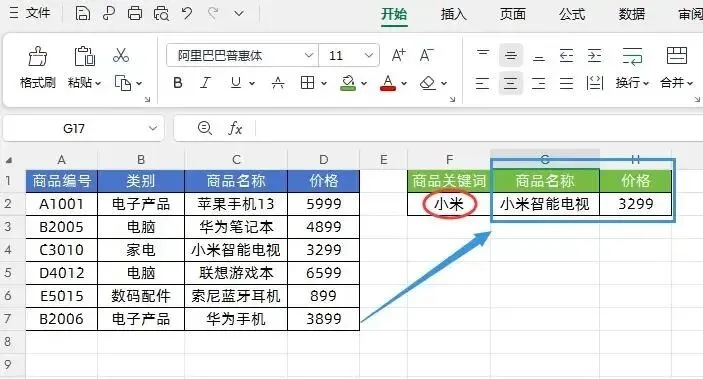Switch to the 开始 tab
This screenshot has width=703, height=379.
394,14
